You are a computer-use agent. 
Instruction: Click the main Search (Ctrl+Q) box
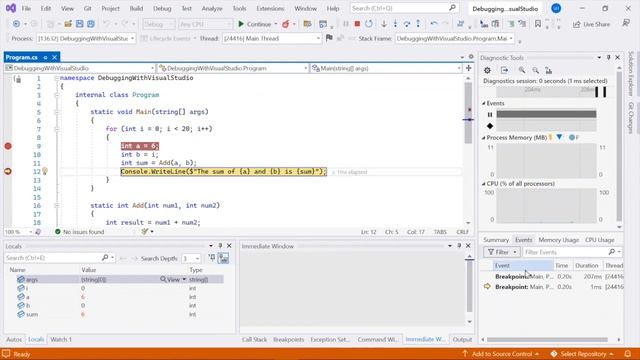pos(404,8)
